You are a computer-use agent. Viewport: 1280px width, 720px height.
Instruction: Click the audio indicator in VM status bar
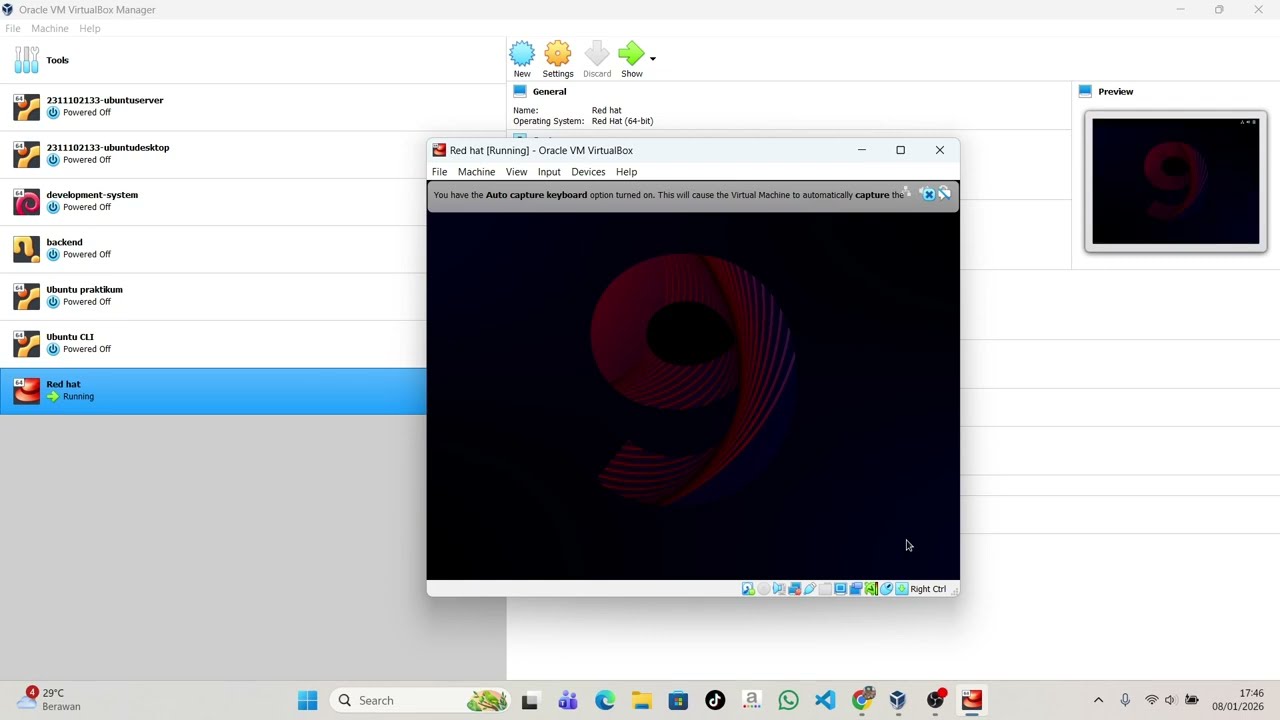coord(779,589)
